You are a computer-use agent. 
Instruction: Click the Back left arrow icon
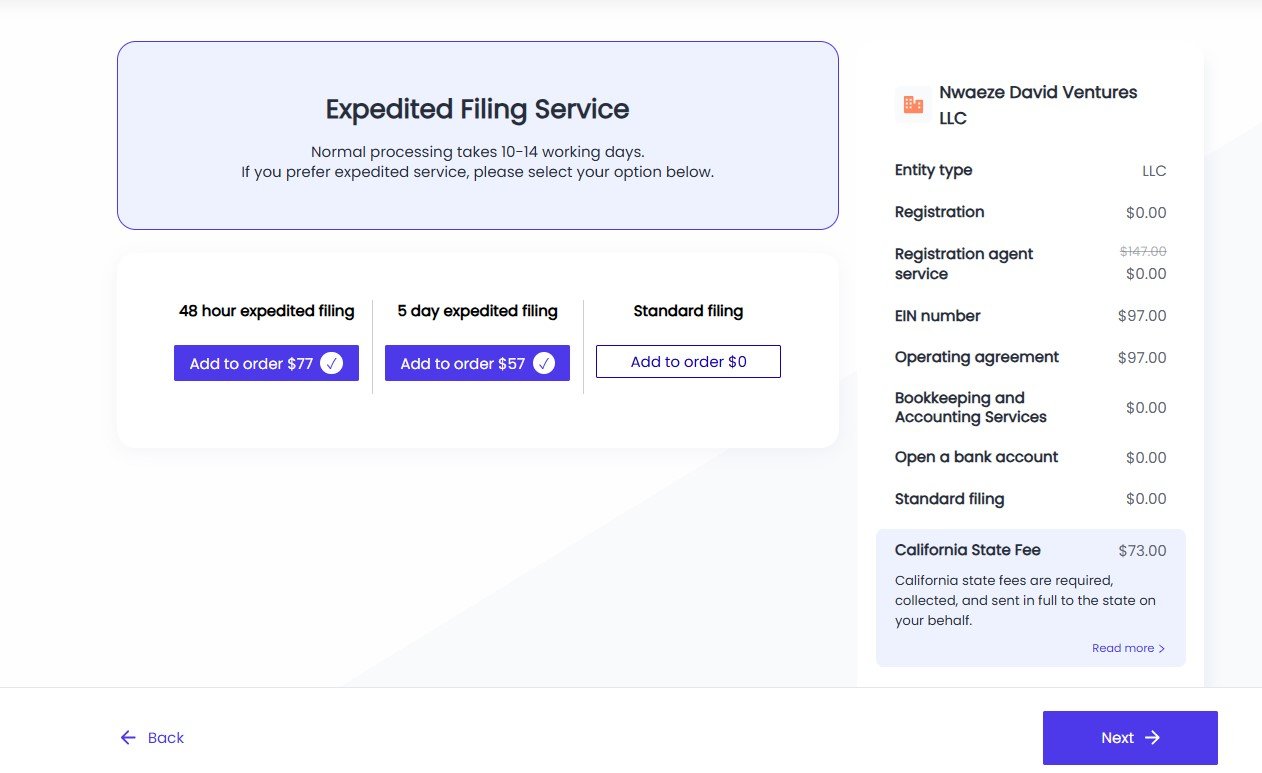tap(128, 738)
